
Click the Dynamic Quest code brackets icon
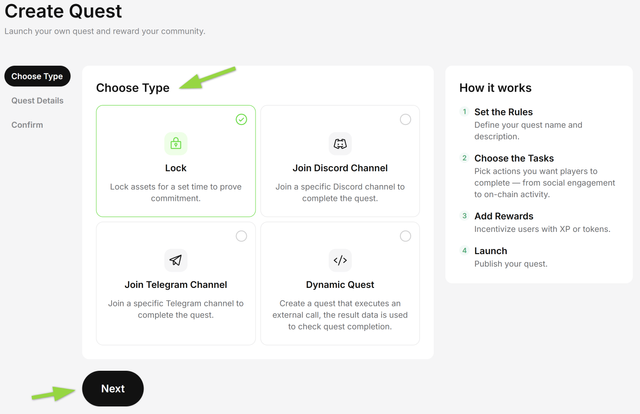(x=340, y=260)
